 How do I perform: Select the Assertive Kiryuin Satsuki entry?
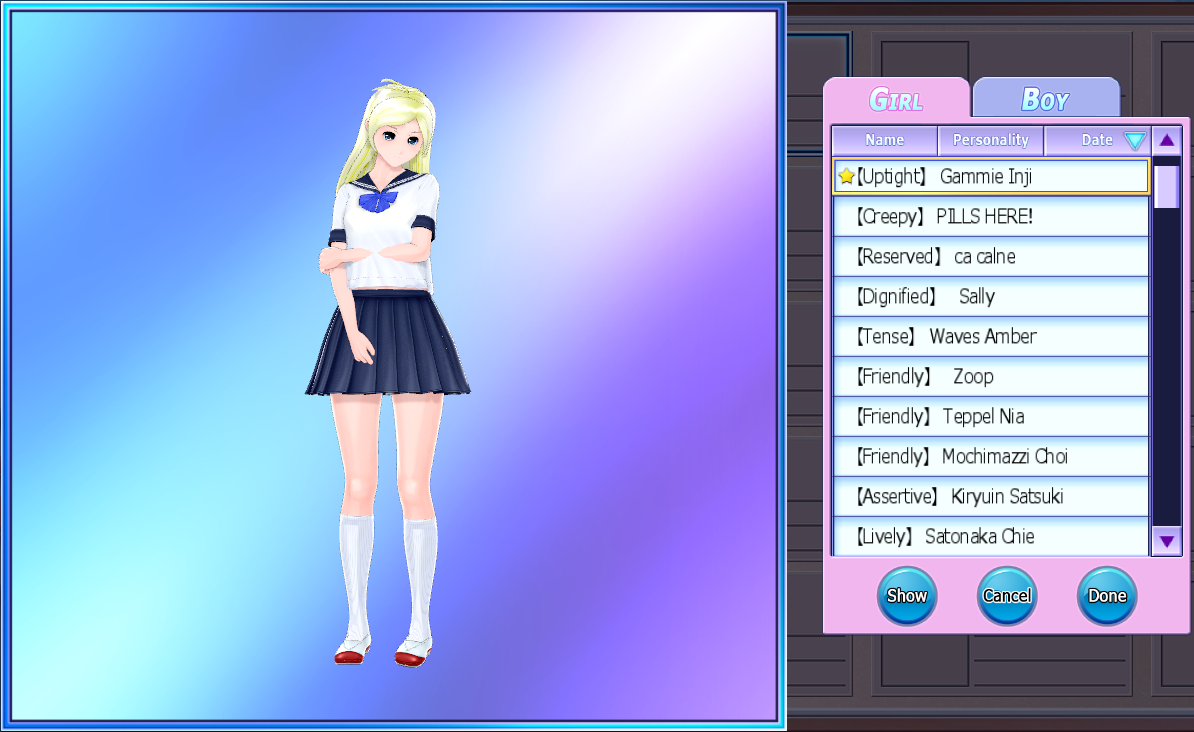[991, 497]
